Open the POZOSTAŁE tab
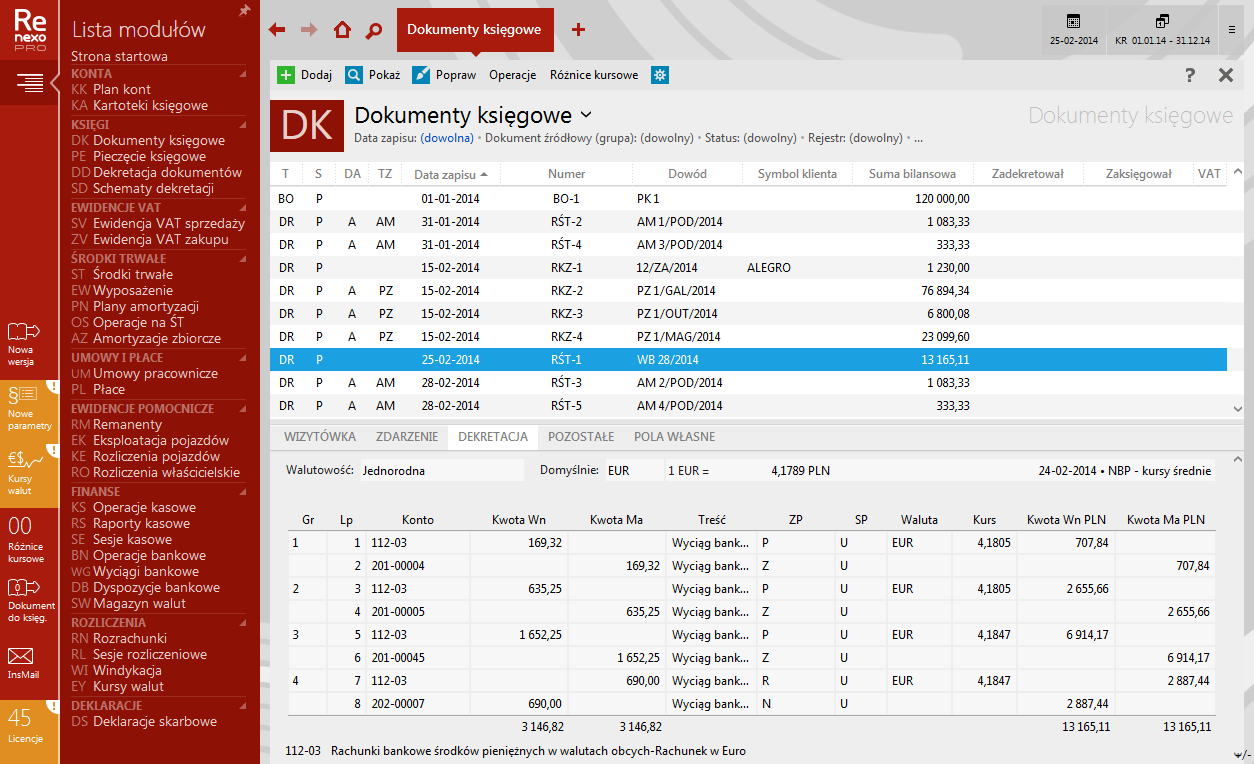This screenshot has width=1254, height=764. pyautogui.click(x=581, y=437)
